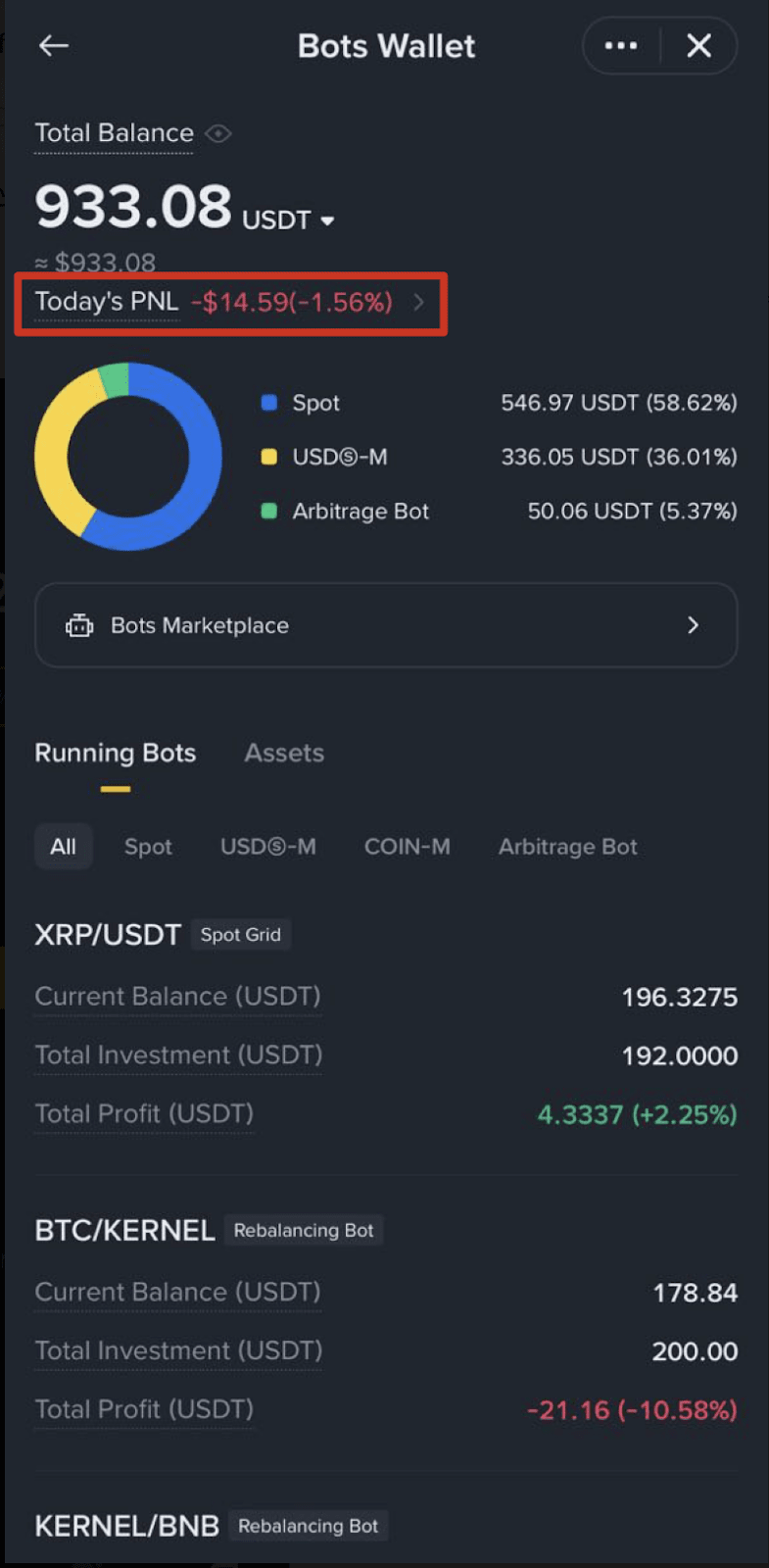Close the Bots Wallet panel
This screenshot has height=1568, width=769.
point(698,45)
